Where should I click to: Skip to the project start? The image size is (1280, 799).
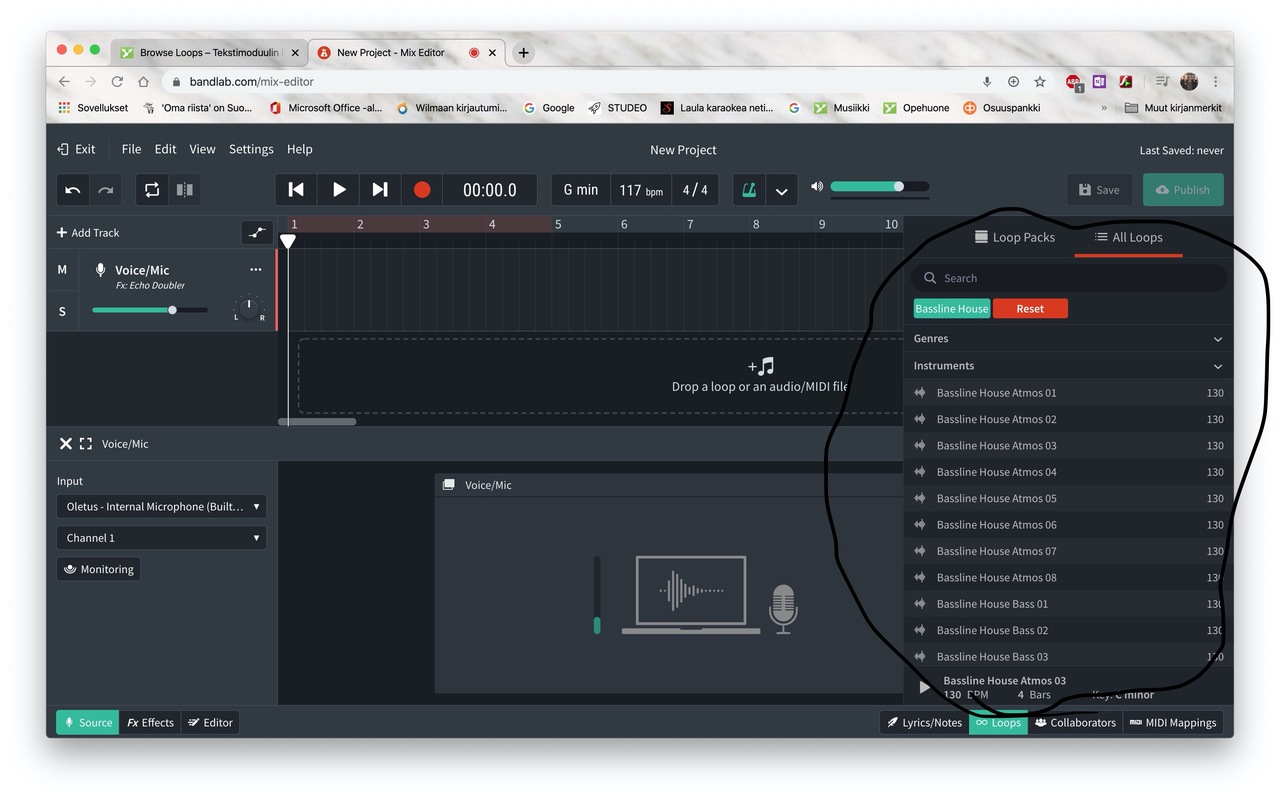[296, 190]
